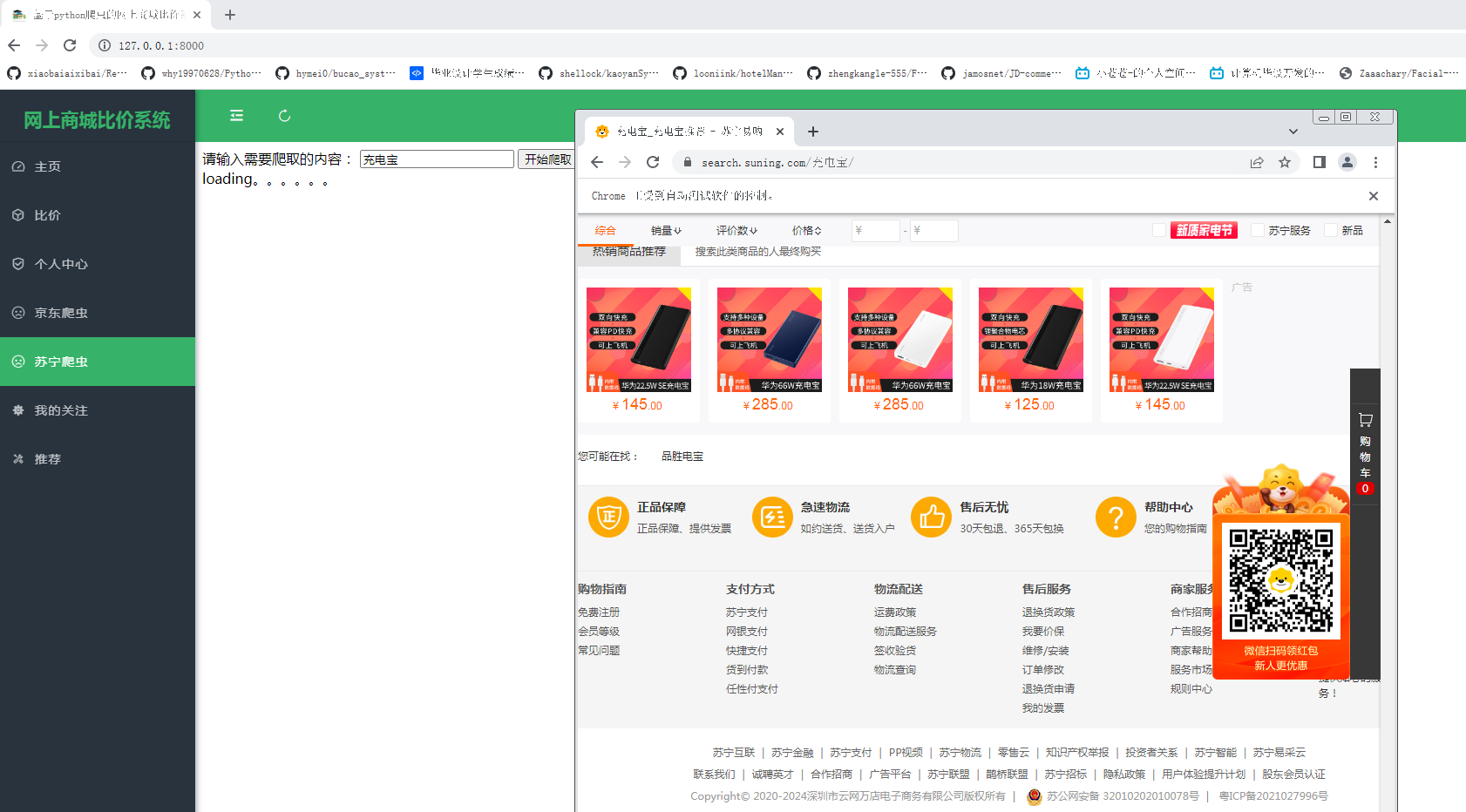This screenshot has width=1466, height=812.
Task: Click the 急速物流 delivery icon
Action: [x=772, y=518]
